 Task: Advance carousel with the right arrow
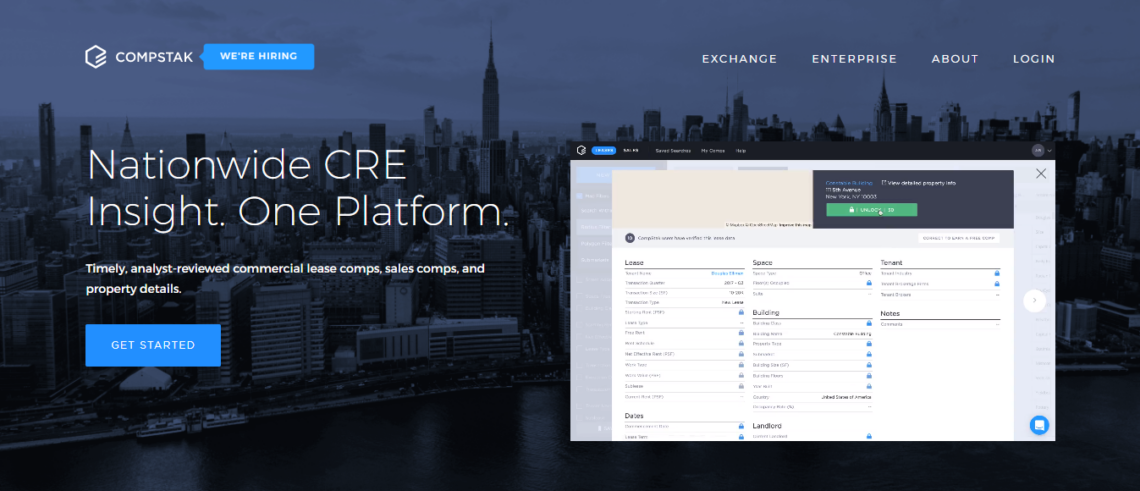click(1034, 300)
